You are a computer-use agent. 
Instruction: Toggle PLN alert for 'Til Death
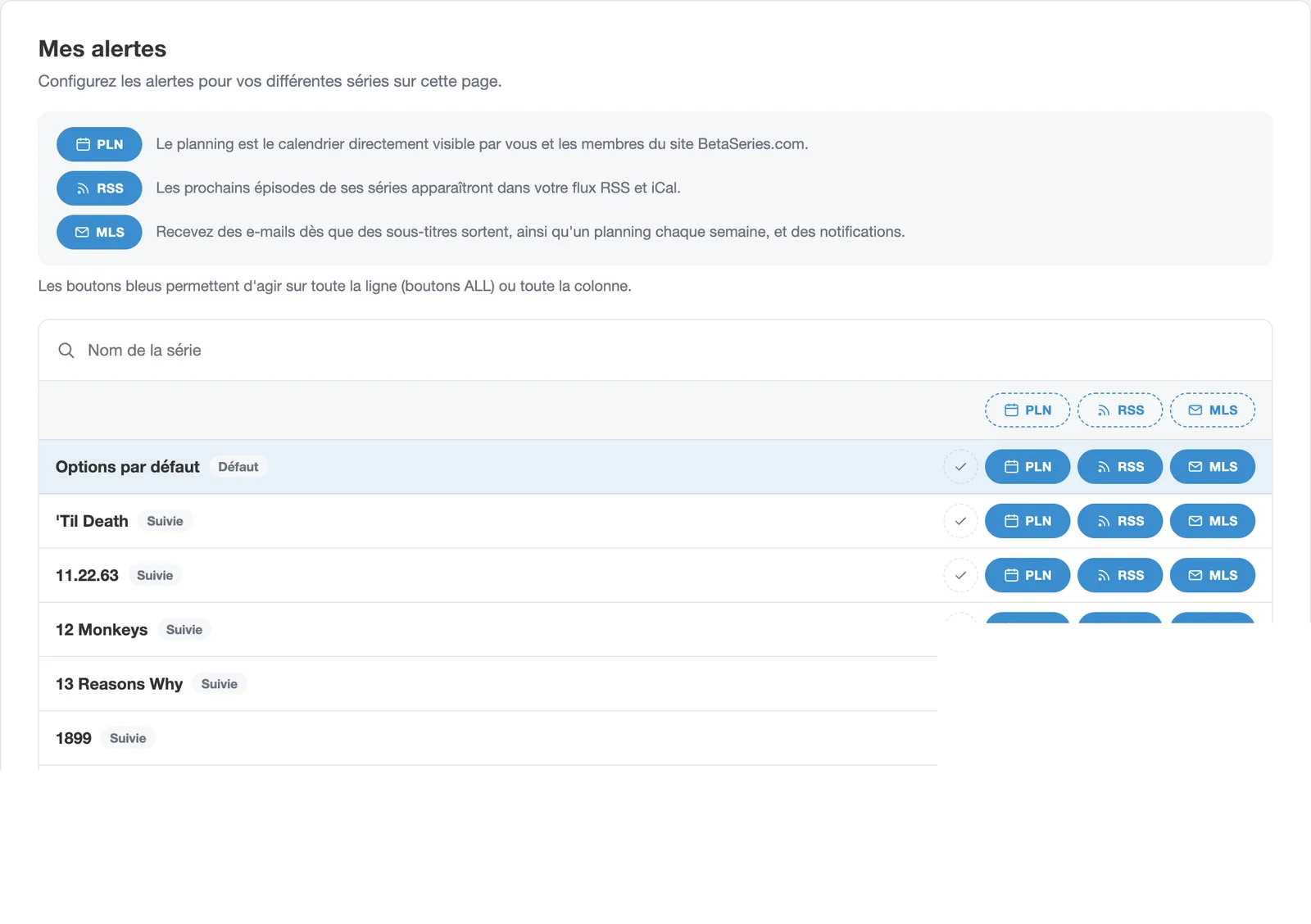pyautogui.click(x=1027, y=521)
